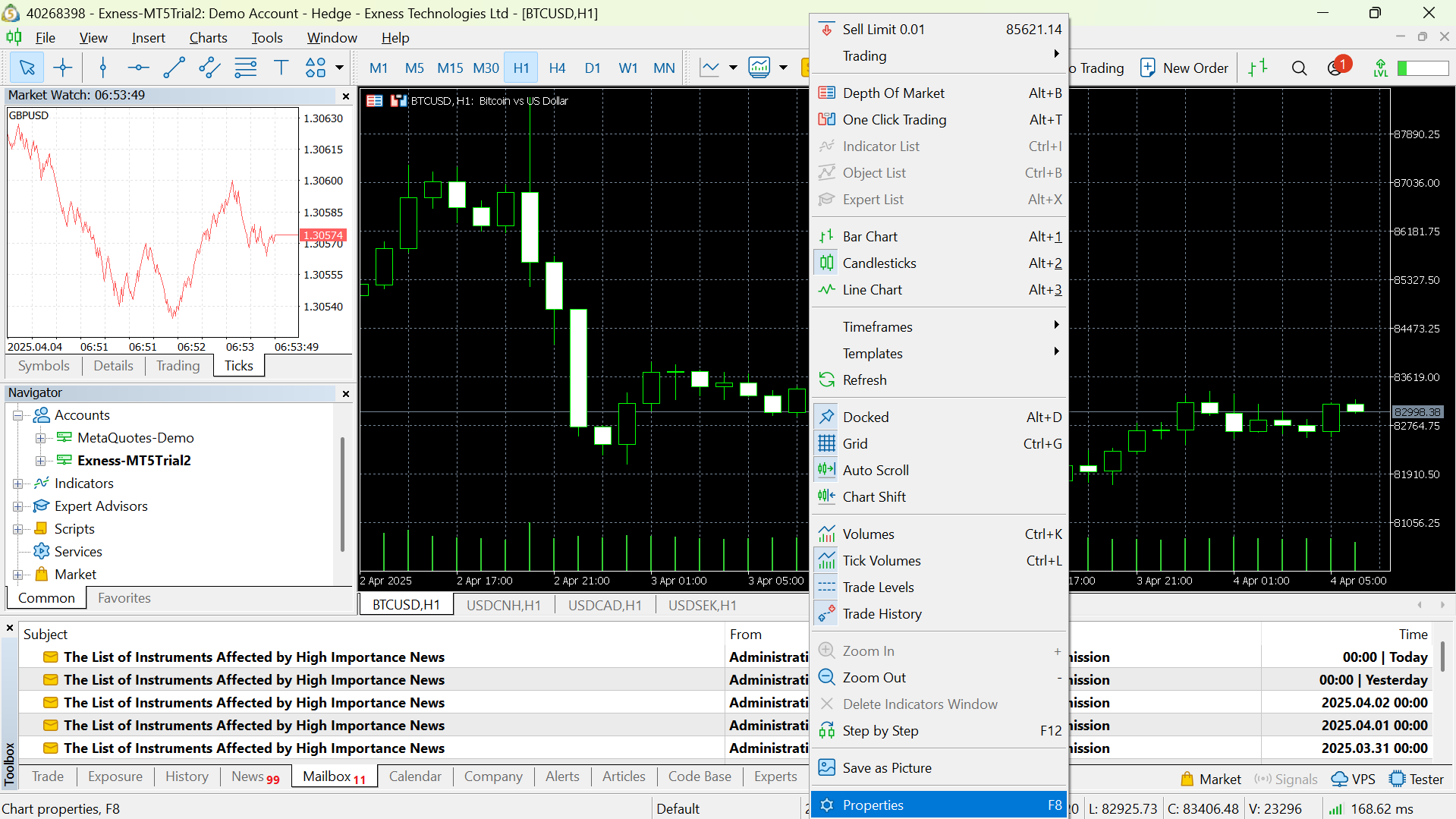This screenshot has height=819, width=1456.
Task: Toggle Docked chart option
Action: click(x=939, y=417)
